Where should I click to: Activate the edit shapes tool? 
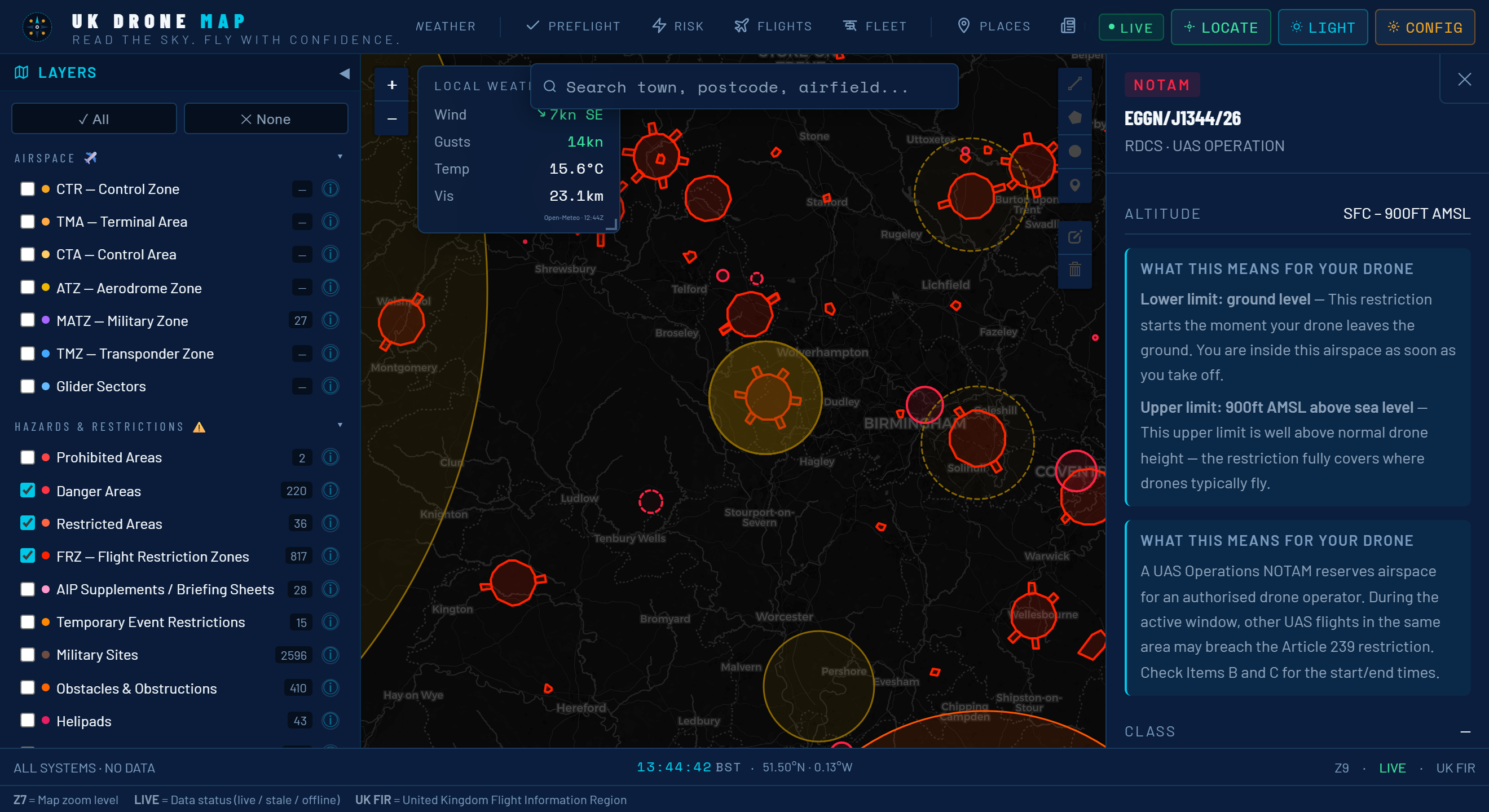pyautogui.click(x=1074, y=237)
